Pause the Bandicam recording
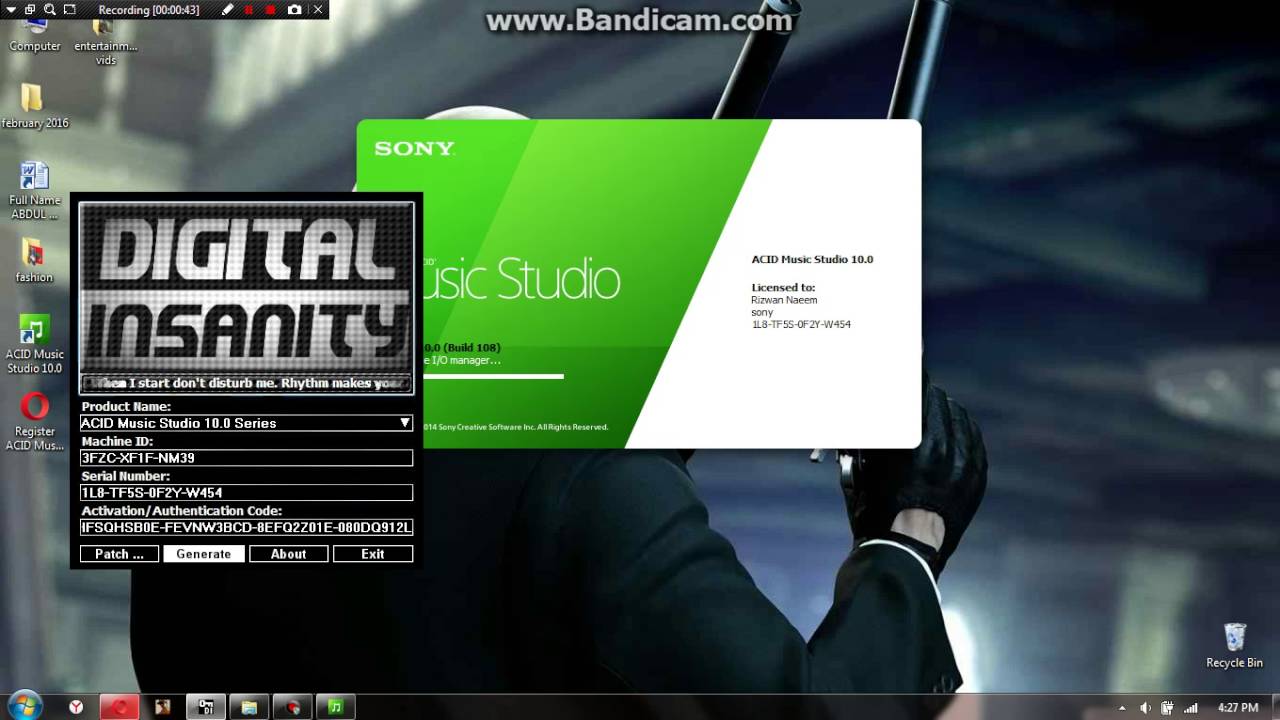 coord(249,9)
